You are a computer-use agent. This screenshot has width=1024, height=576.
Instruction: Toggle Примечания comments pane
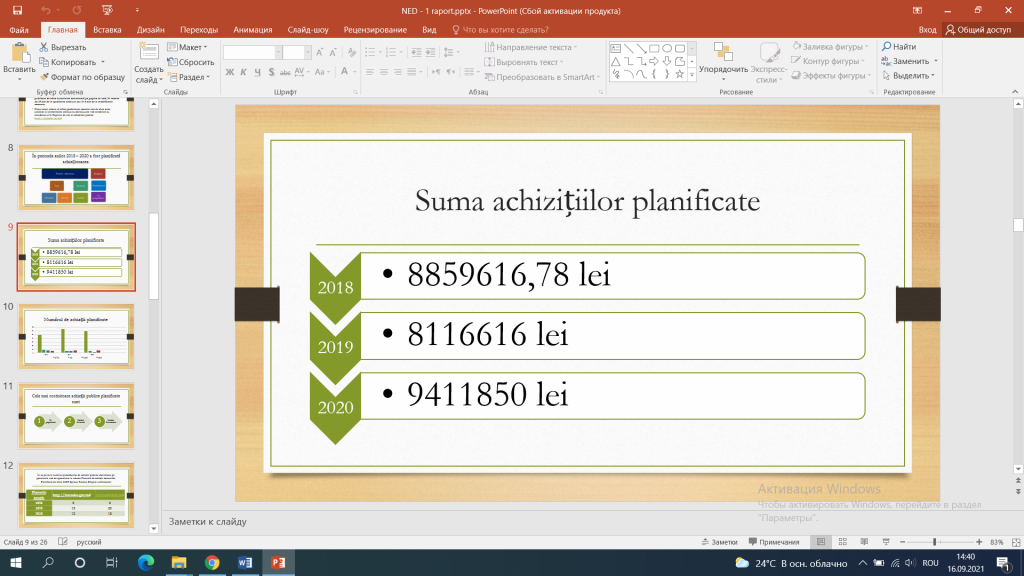click(774, 542)
